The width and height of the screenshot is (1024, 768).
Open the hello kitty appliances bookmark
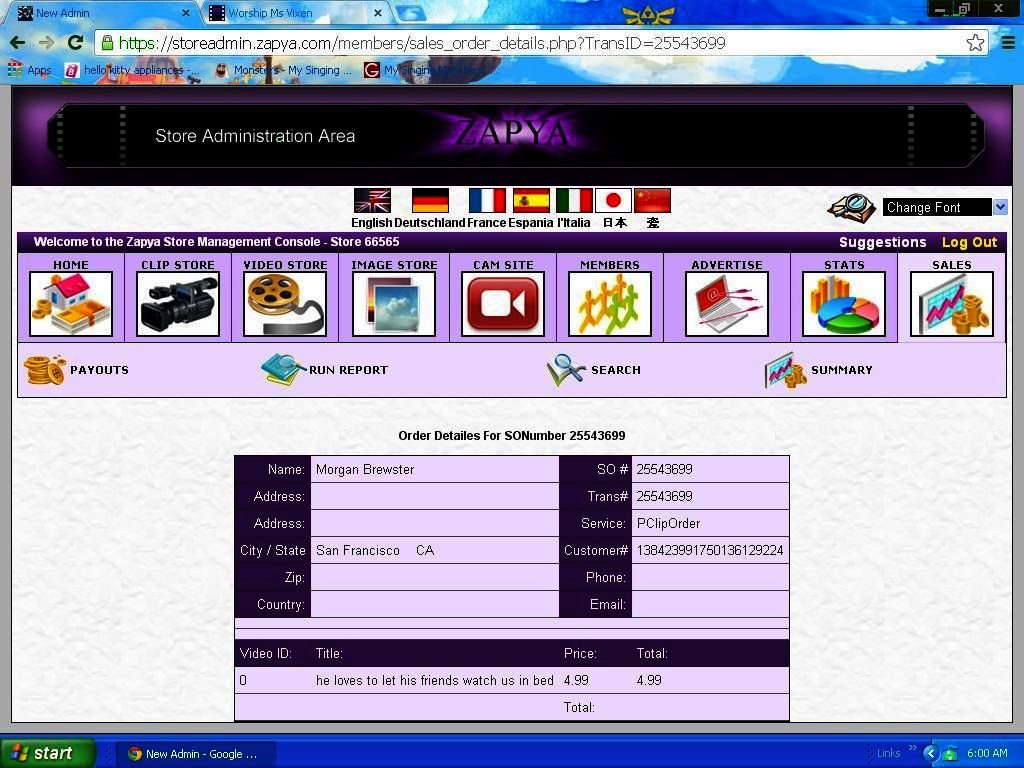tap(134, 70)
